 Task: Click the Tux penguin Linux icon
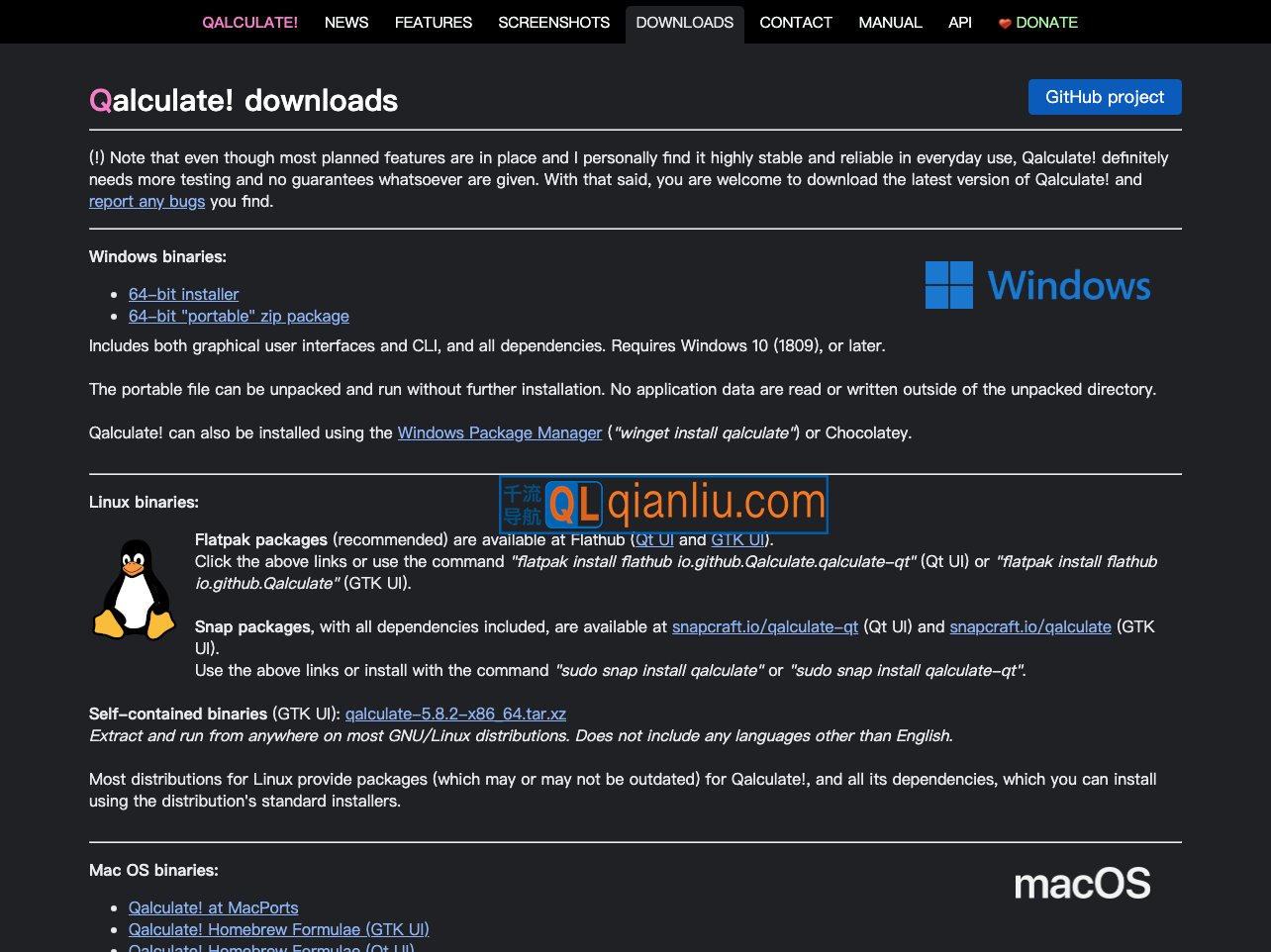[x=134, y=590]
